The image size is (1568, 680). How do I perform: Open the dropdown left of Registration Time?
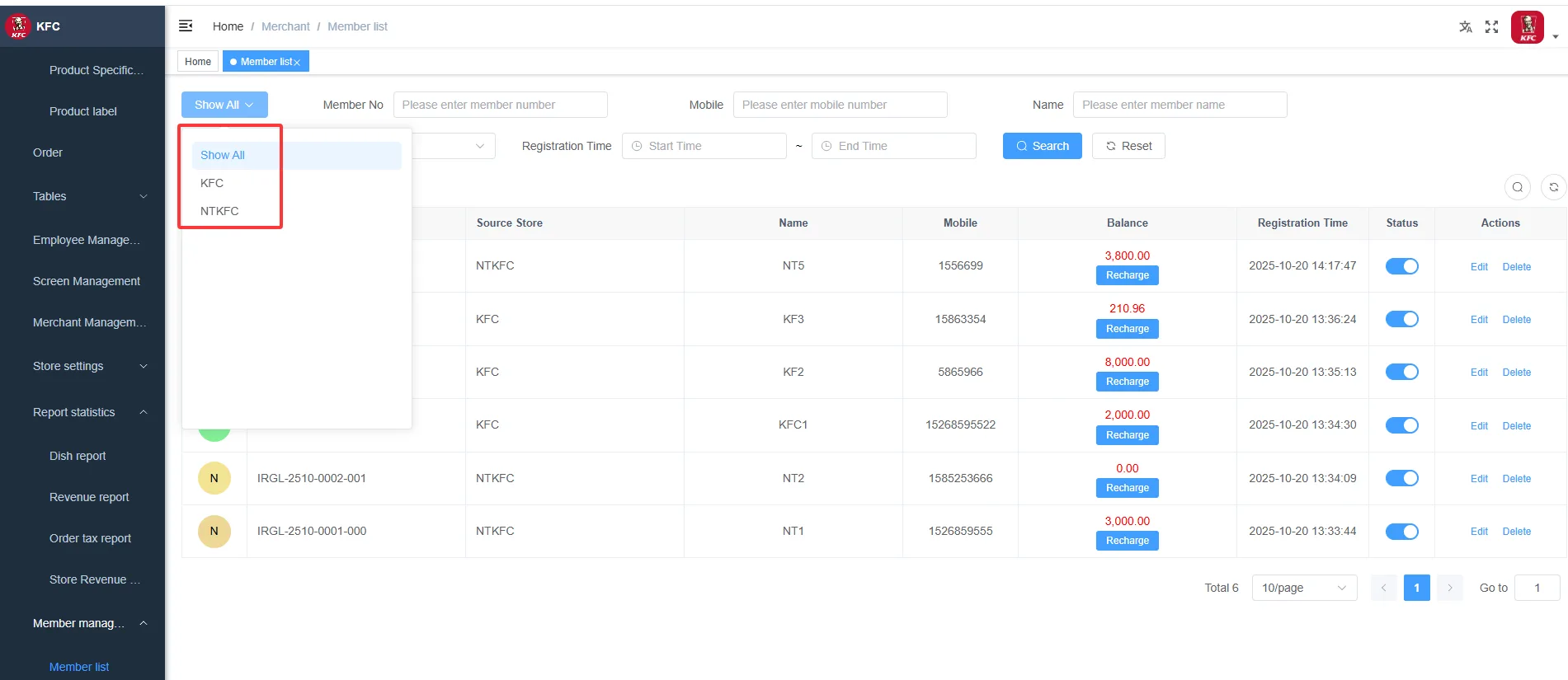click(x=454, y=146)
